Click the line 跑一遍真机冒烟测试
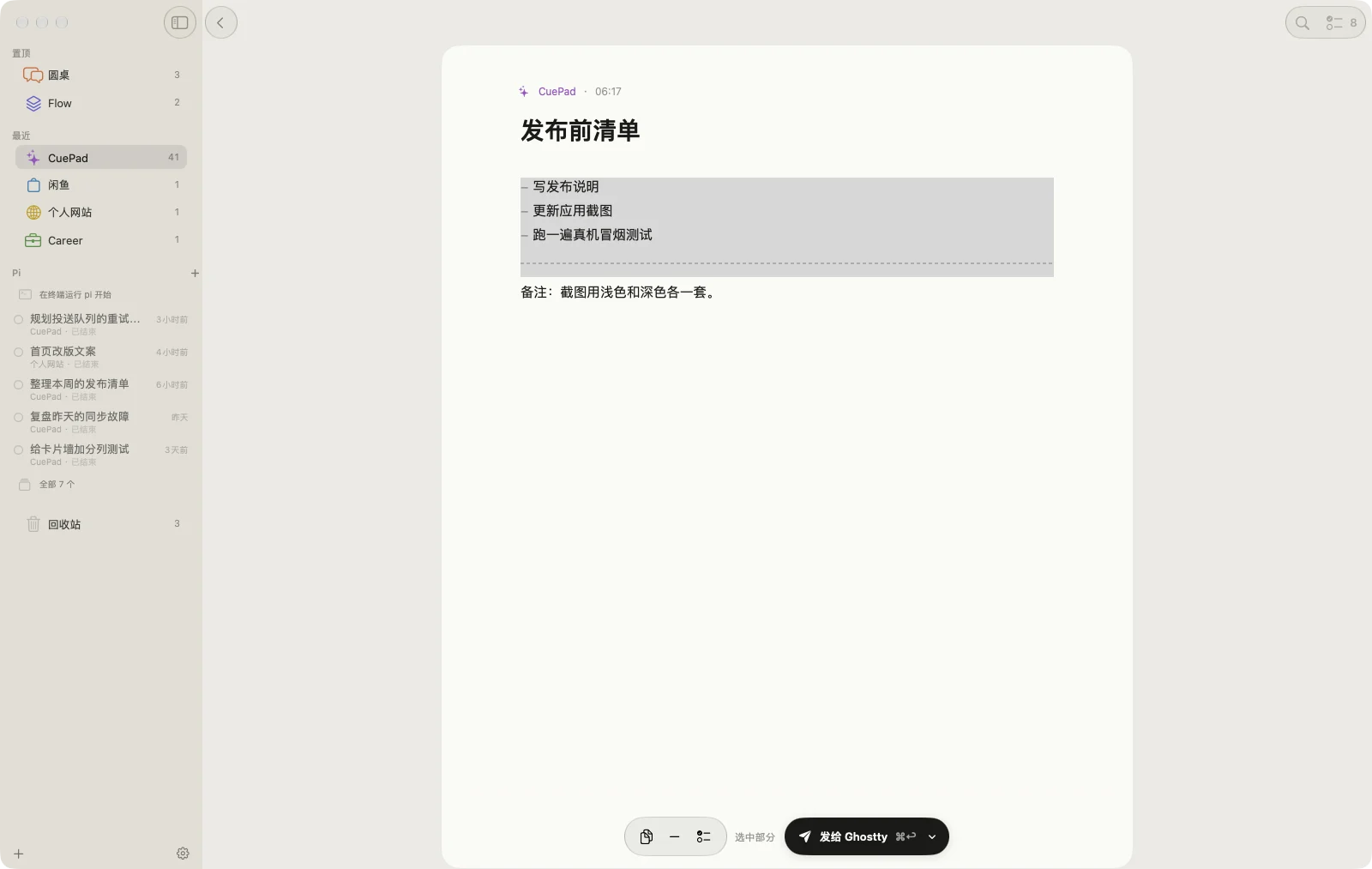This screenshot has width=1372, height=869. click(593, 235)
